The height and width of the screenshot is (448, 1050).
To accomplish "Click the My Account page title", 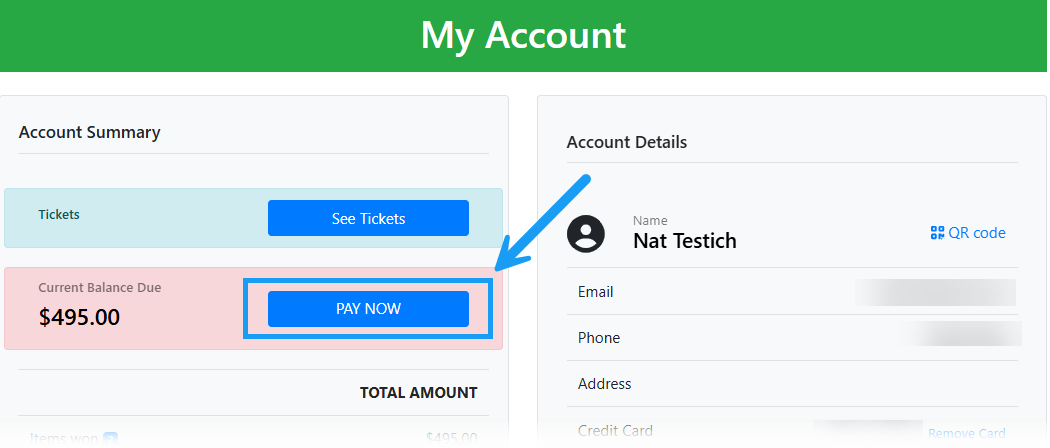I will click(523, 35).
